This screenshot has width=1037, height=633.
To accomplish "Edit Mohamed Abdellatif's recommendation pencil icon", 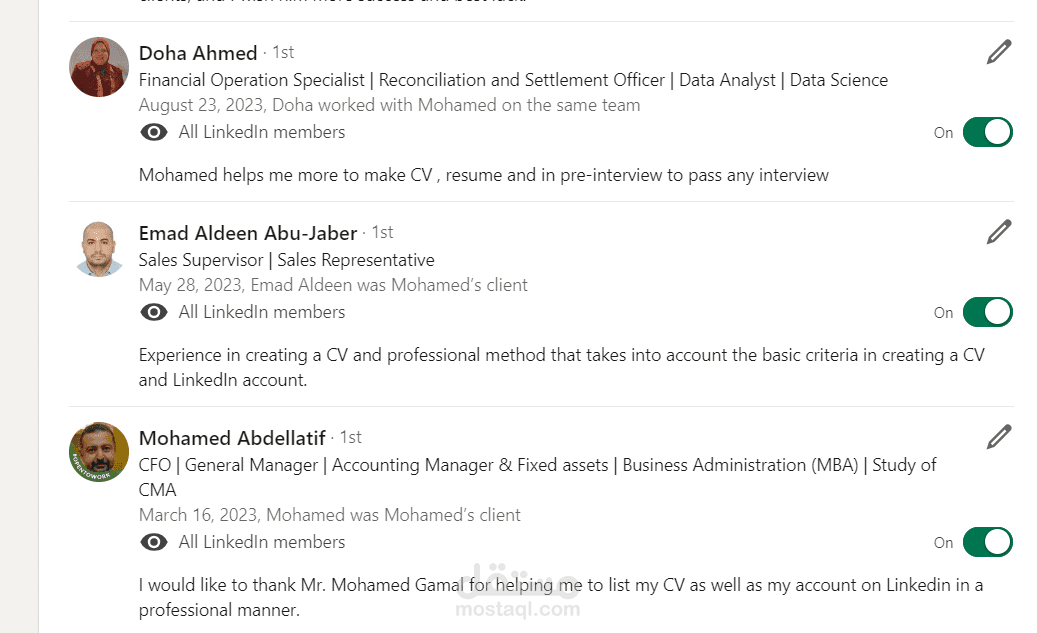I will pyautogui.click(x=999, y=437).
